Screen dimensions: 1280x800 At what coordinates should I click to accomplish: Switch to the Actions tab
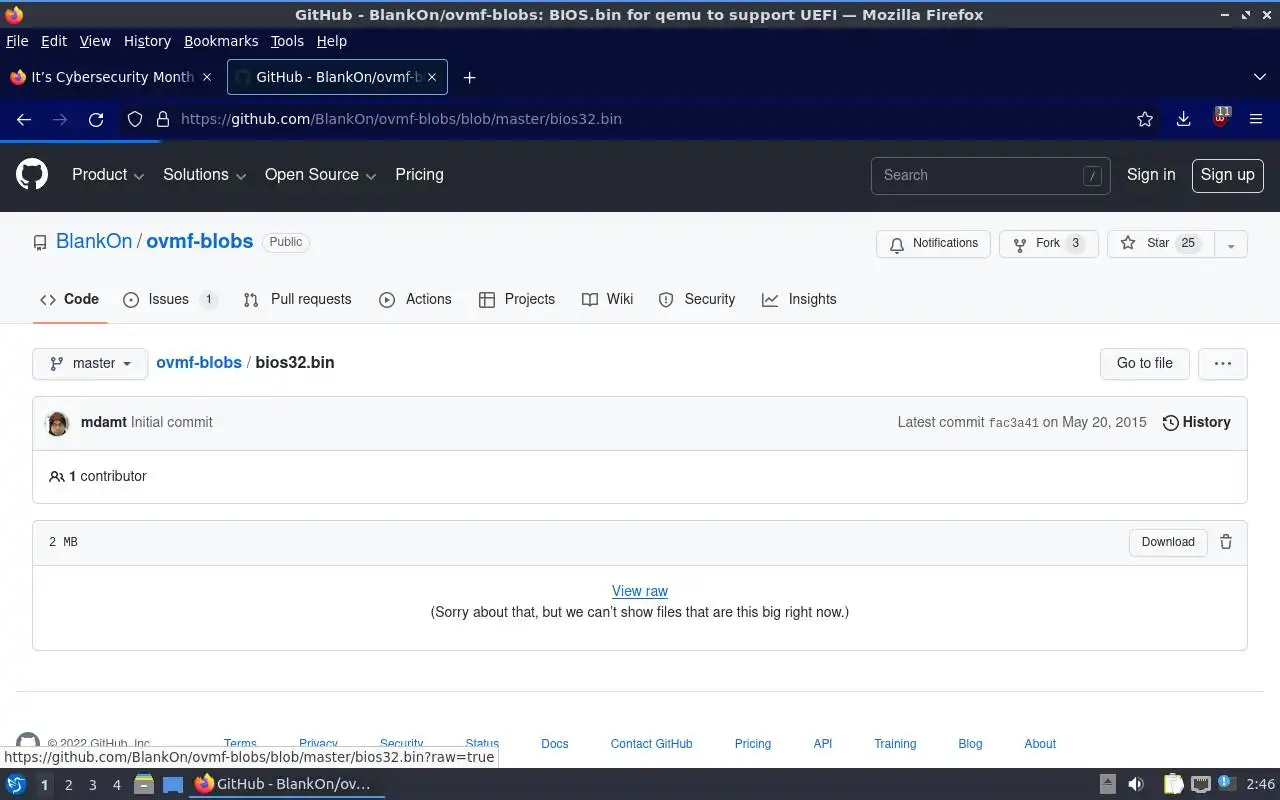click(415, 299)
